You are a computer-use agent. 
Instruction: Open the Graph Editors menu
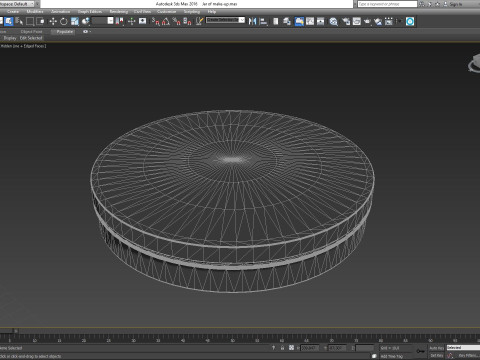(90, 12)
